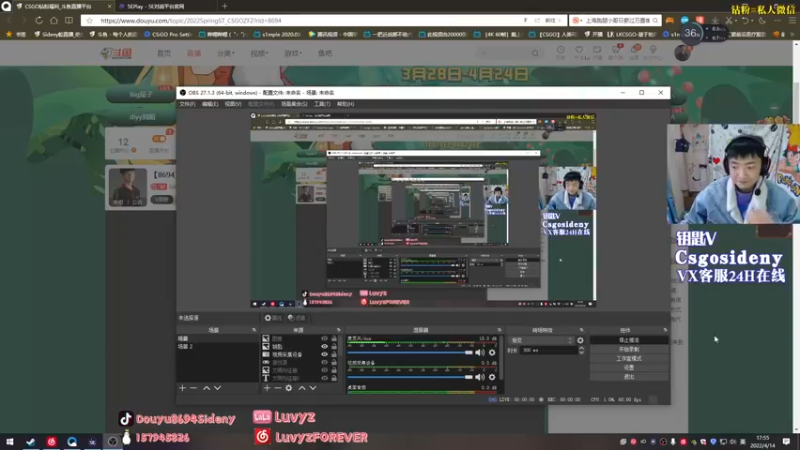The image size is (800, 450).
Task: Increase transition duration with up arrow
Action: click(x=581, y=348)
